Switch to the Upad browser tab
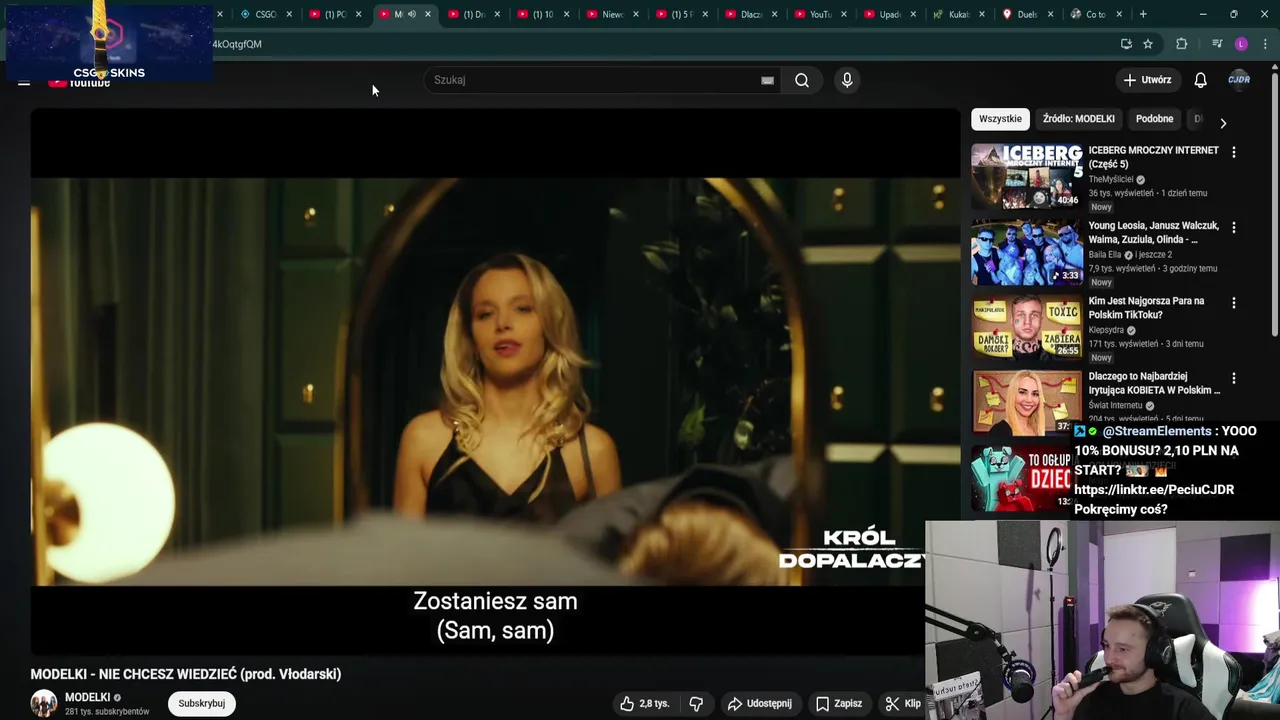The width and height of the screenshot is (1280, 720). (889, 14)
